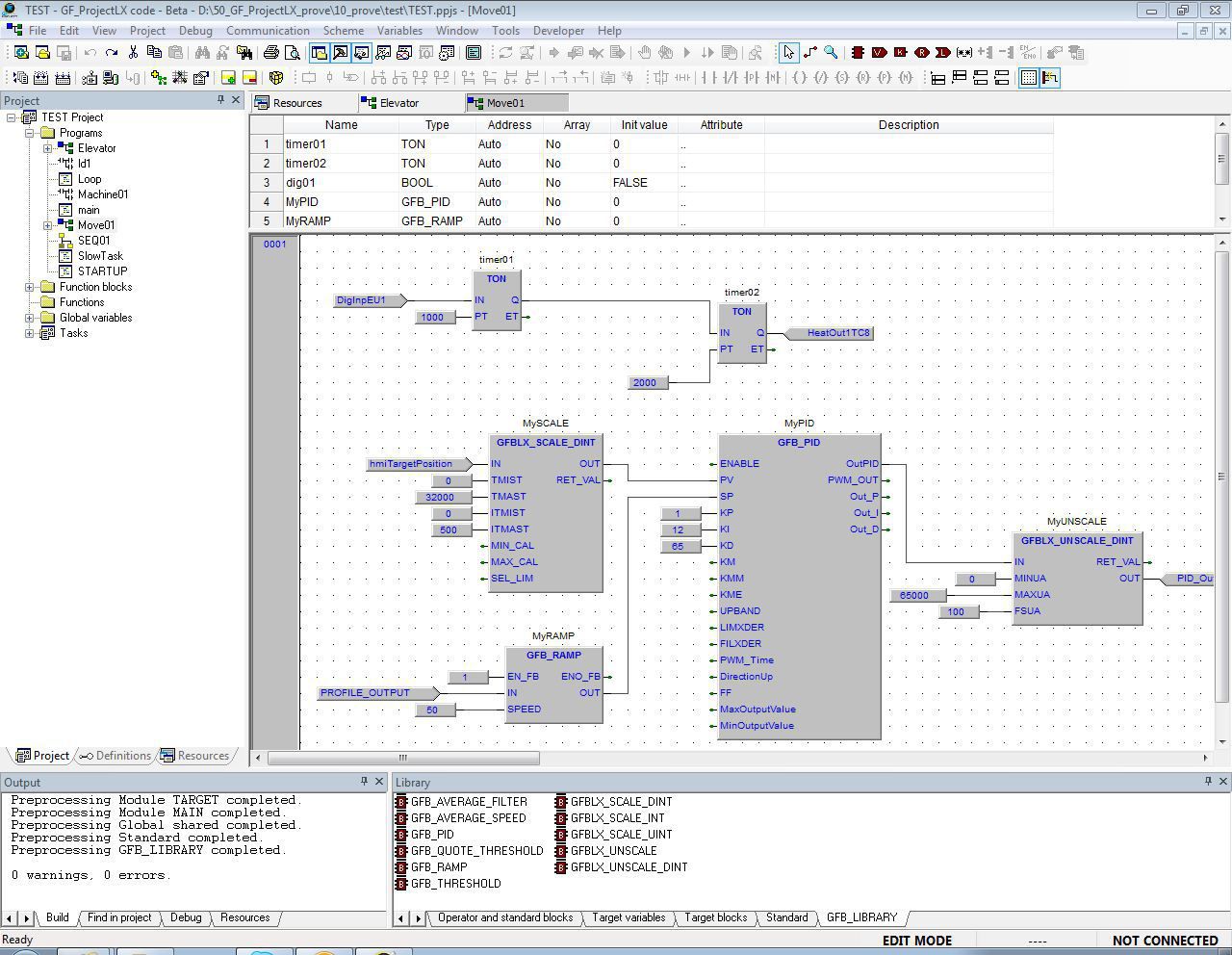Click the Paste toolbar icon
Image resolution: width=1232 pixels, height=955 pixels.
(177, 53)
